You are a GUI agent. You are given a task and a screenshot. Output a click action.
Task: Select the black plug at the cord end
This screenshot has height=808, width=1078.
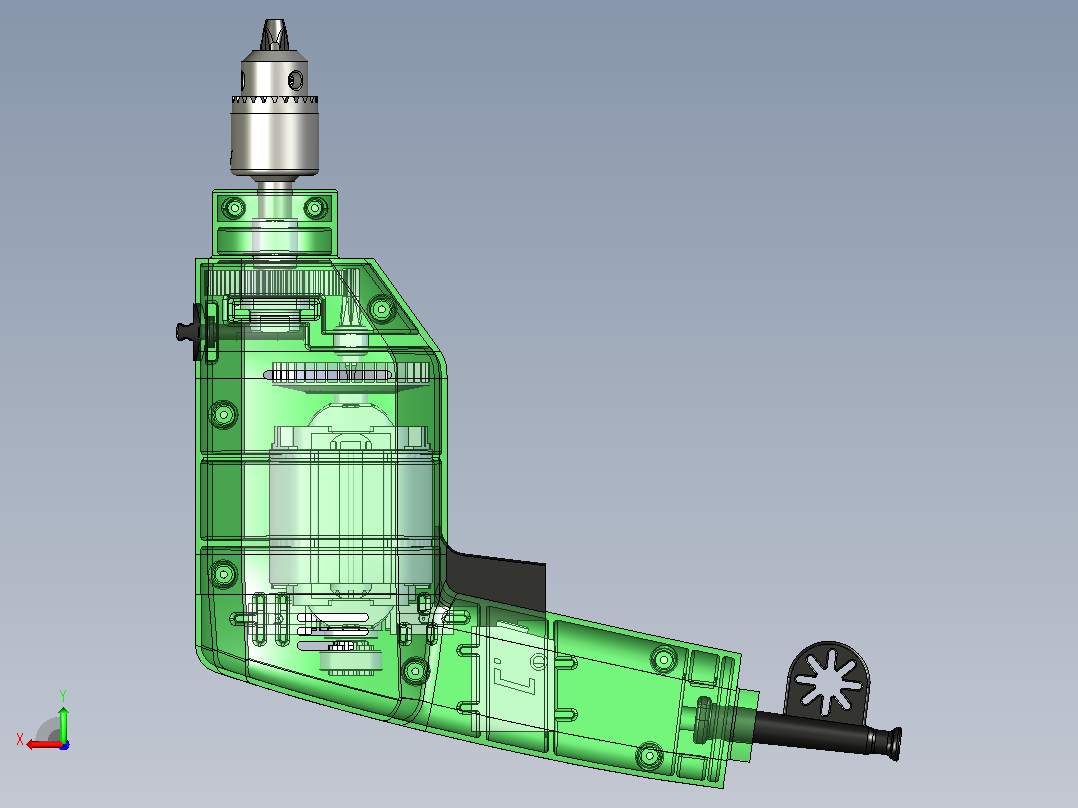pyautogui.click(x=886, y=743)
